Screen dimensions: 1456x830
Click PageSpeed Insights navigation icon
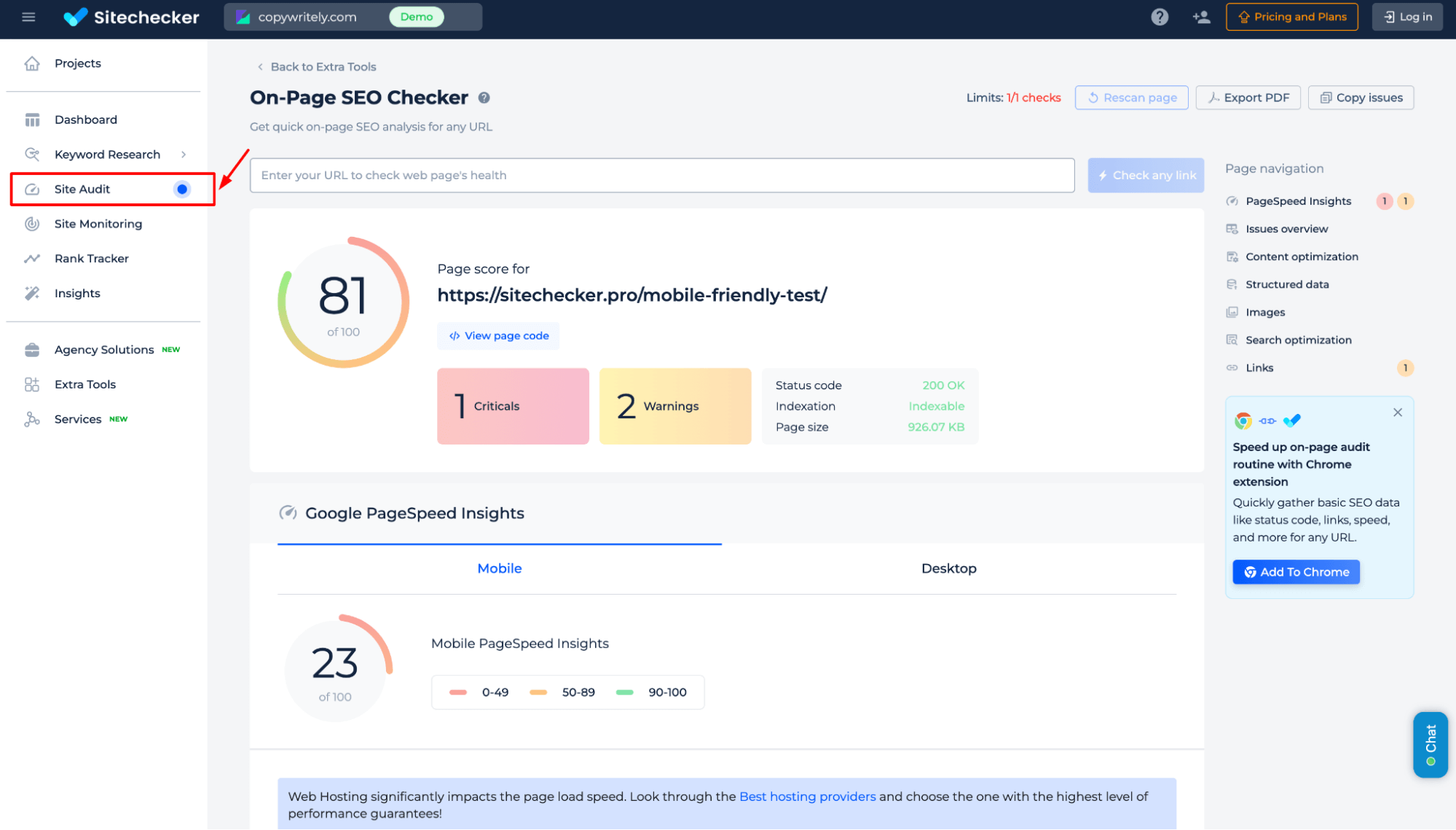pyautogui.click(x=1232, y=201)
